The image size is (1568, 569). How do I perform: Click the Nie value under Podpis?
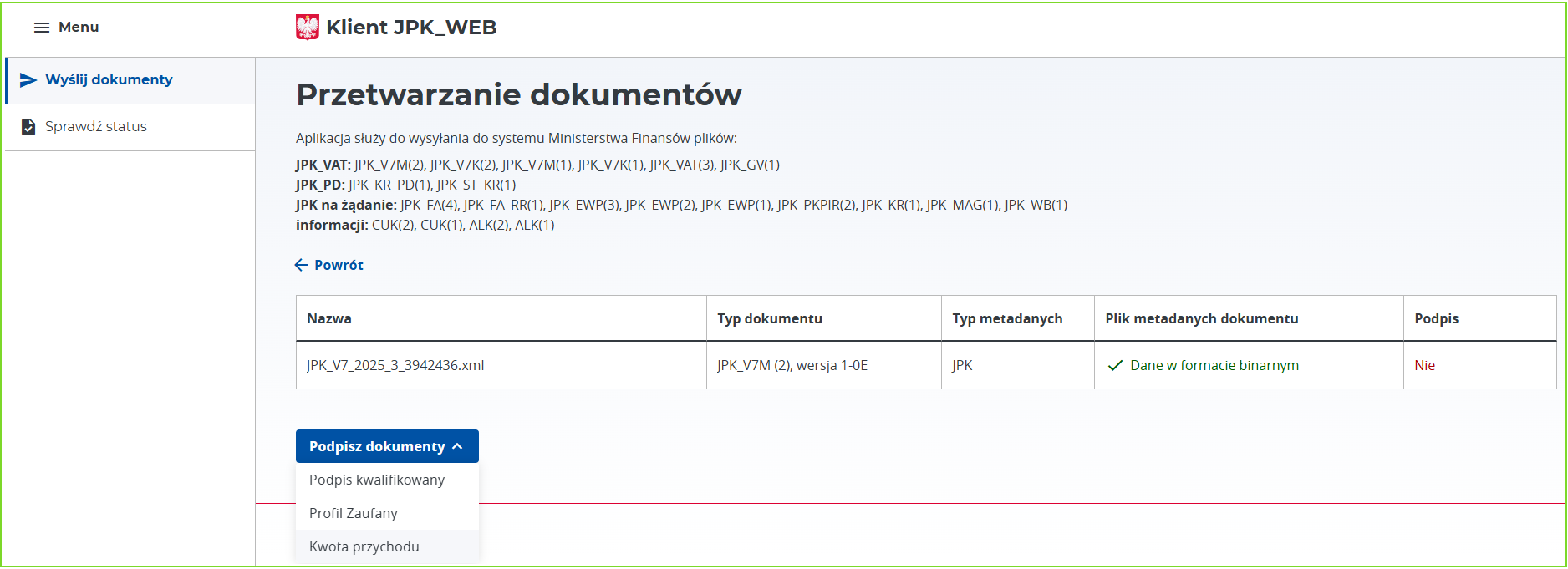click(1424, 365)
